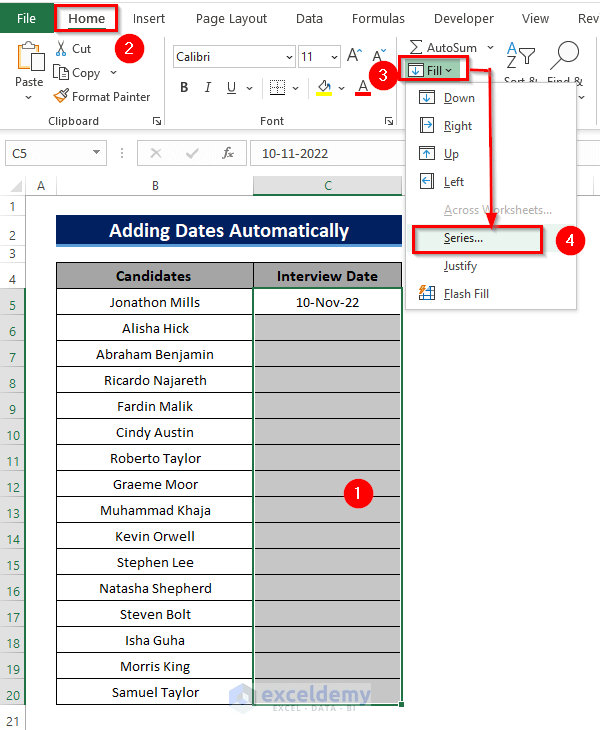
Task: Expand the Copy options arrow
Action: click(x=114, y=73)
